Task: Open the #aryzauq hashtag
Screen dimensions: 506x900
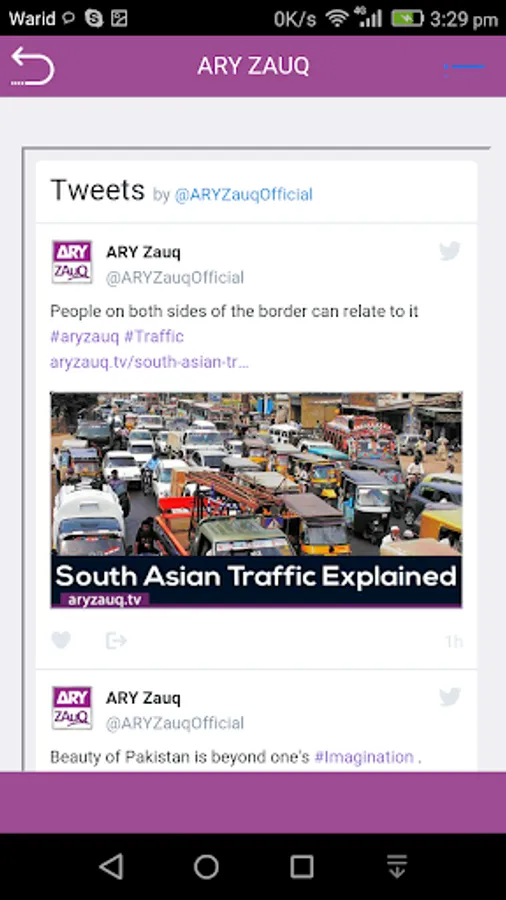Action: point(84,336)
